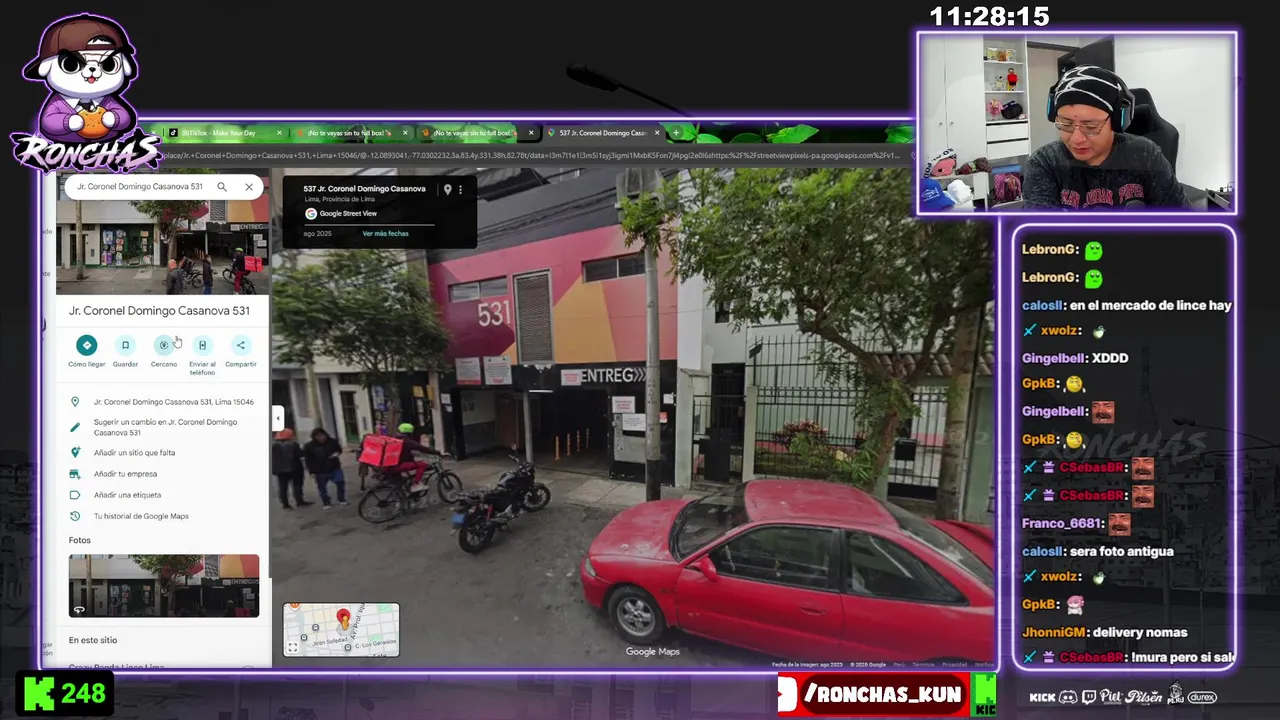Expand the minimap with the fullscreen icon

pos(293,648)
